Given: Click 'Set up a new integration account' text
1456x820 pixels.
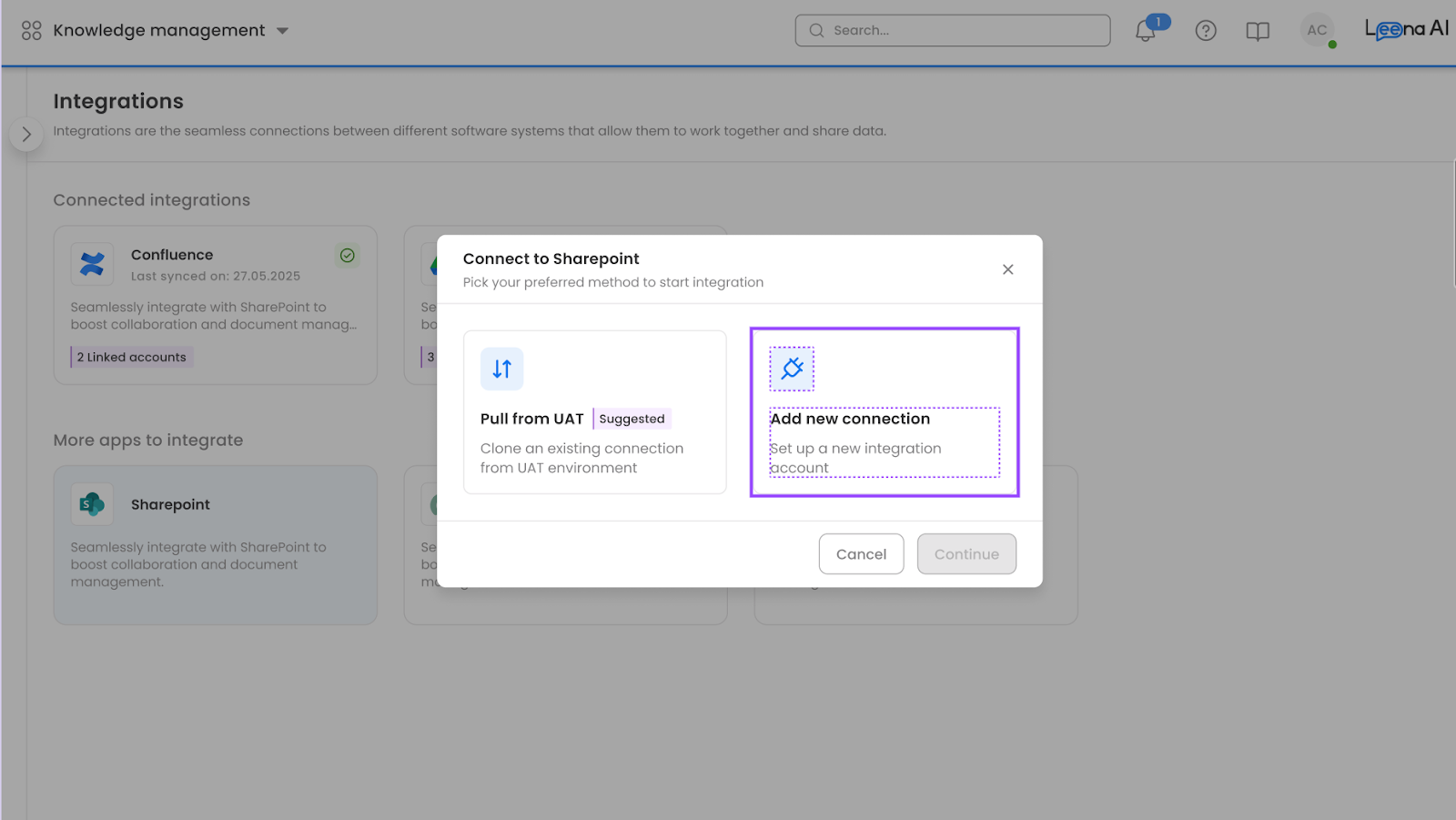Looking at the screenshot, I should [855, 458].
